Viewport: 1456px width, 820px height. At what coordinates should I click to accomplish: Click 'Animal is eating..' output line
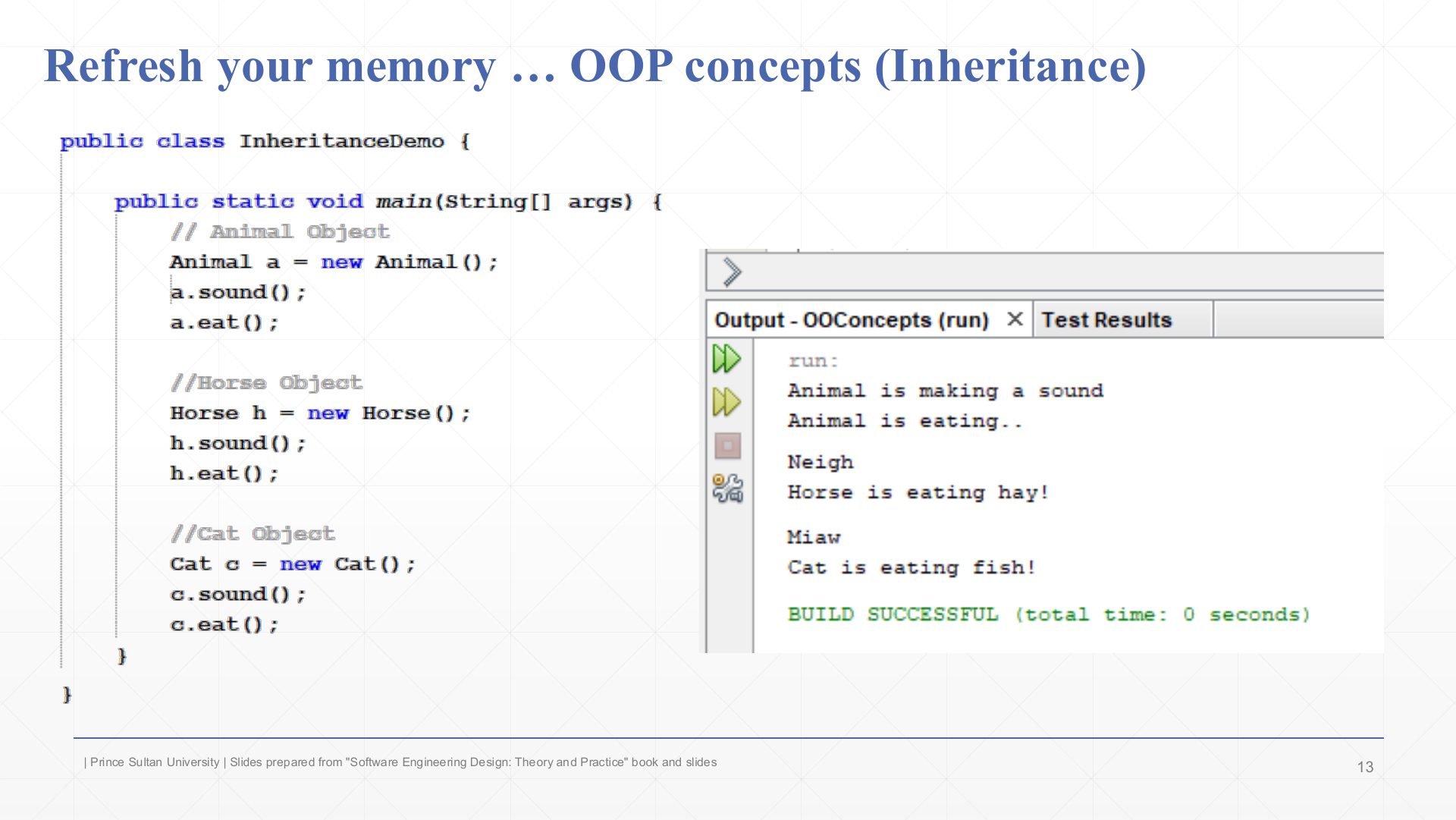coord(905,421)
